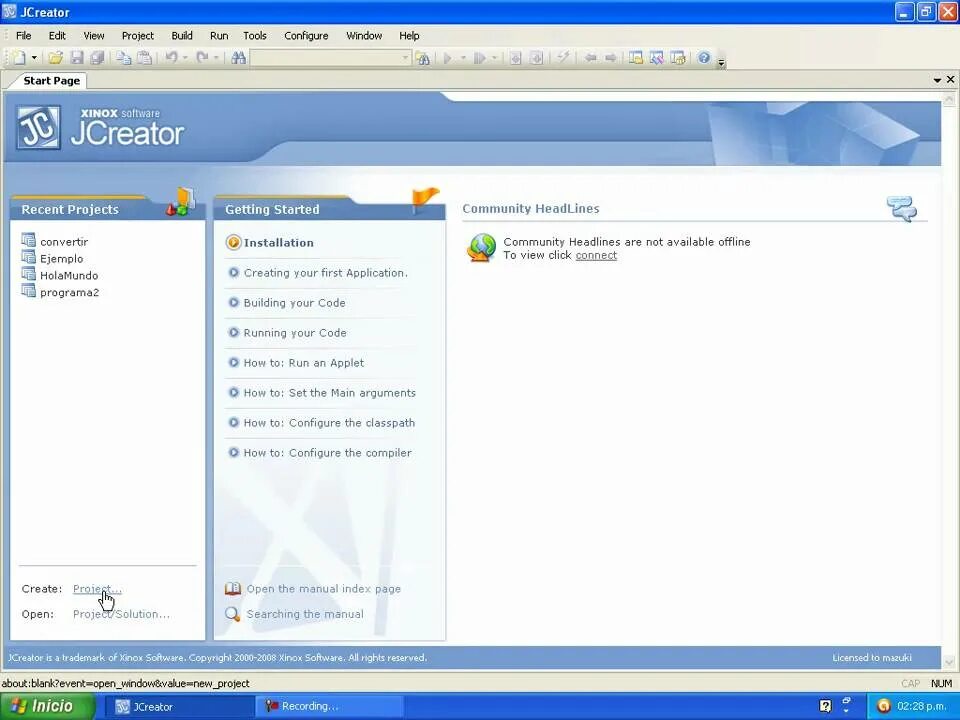Open the Edit menu
The height and width of the screenshot is (720, 960).
(57, 36)
